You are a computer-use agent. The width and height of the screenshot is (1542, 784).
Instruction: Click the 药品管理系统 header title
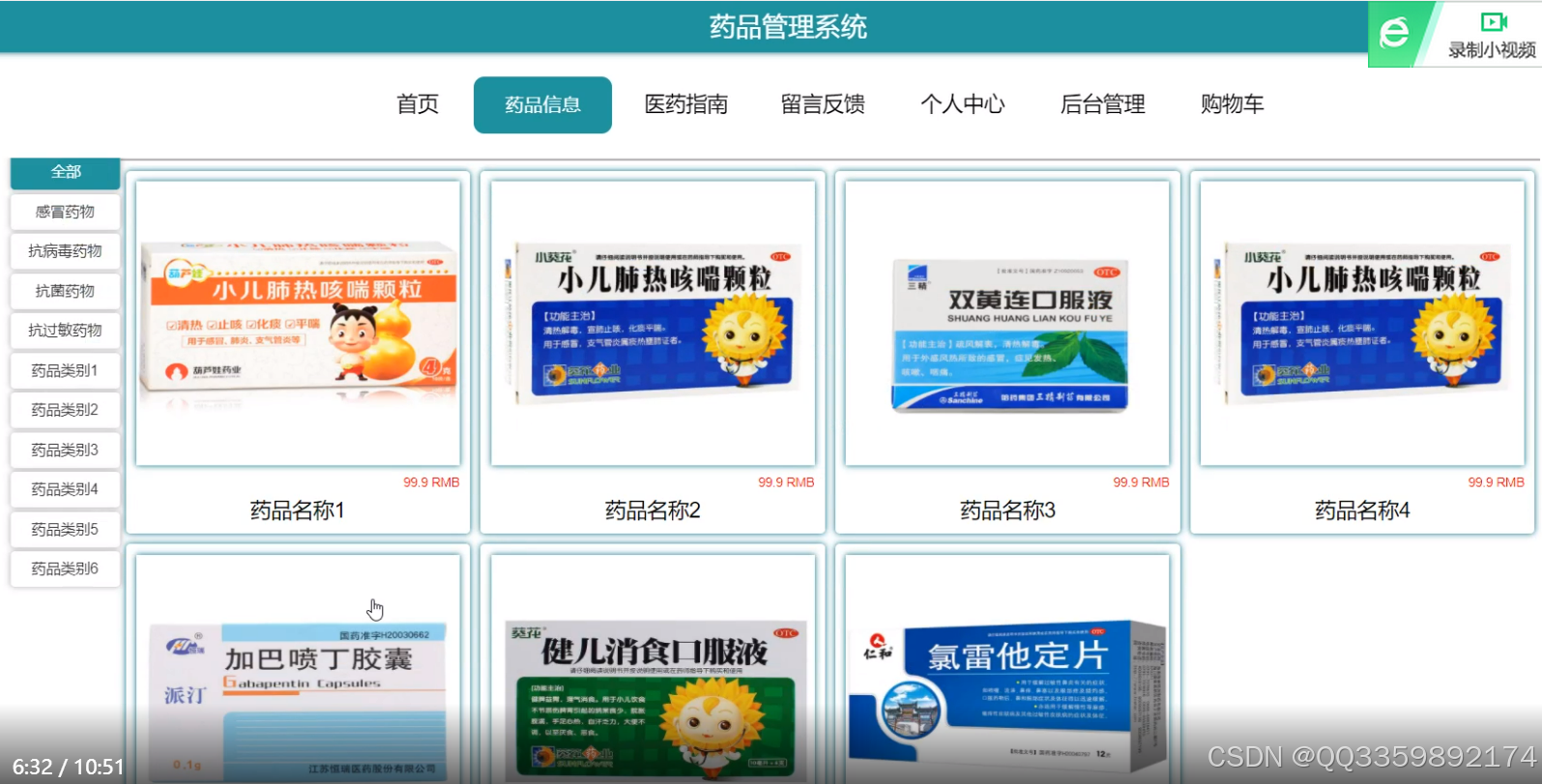click(x=788, y=27)
